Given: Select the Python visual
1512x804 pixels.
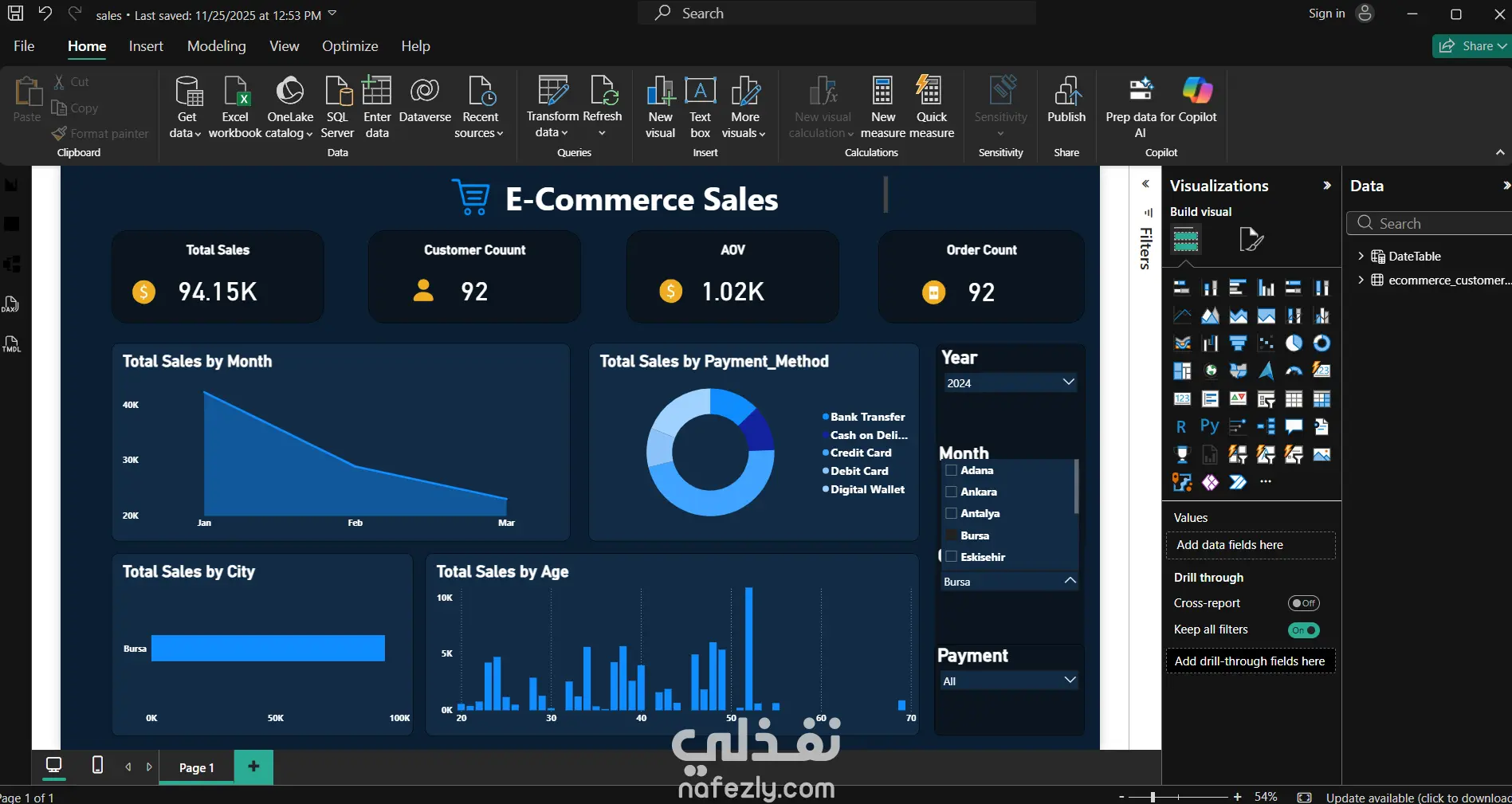Looking at the screenshot, I should (1210, 426).
